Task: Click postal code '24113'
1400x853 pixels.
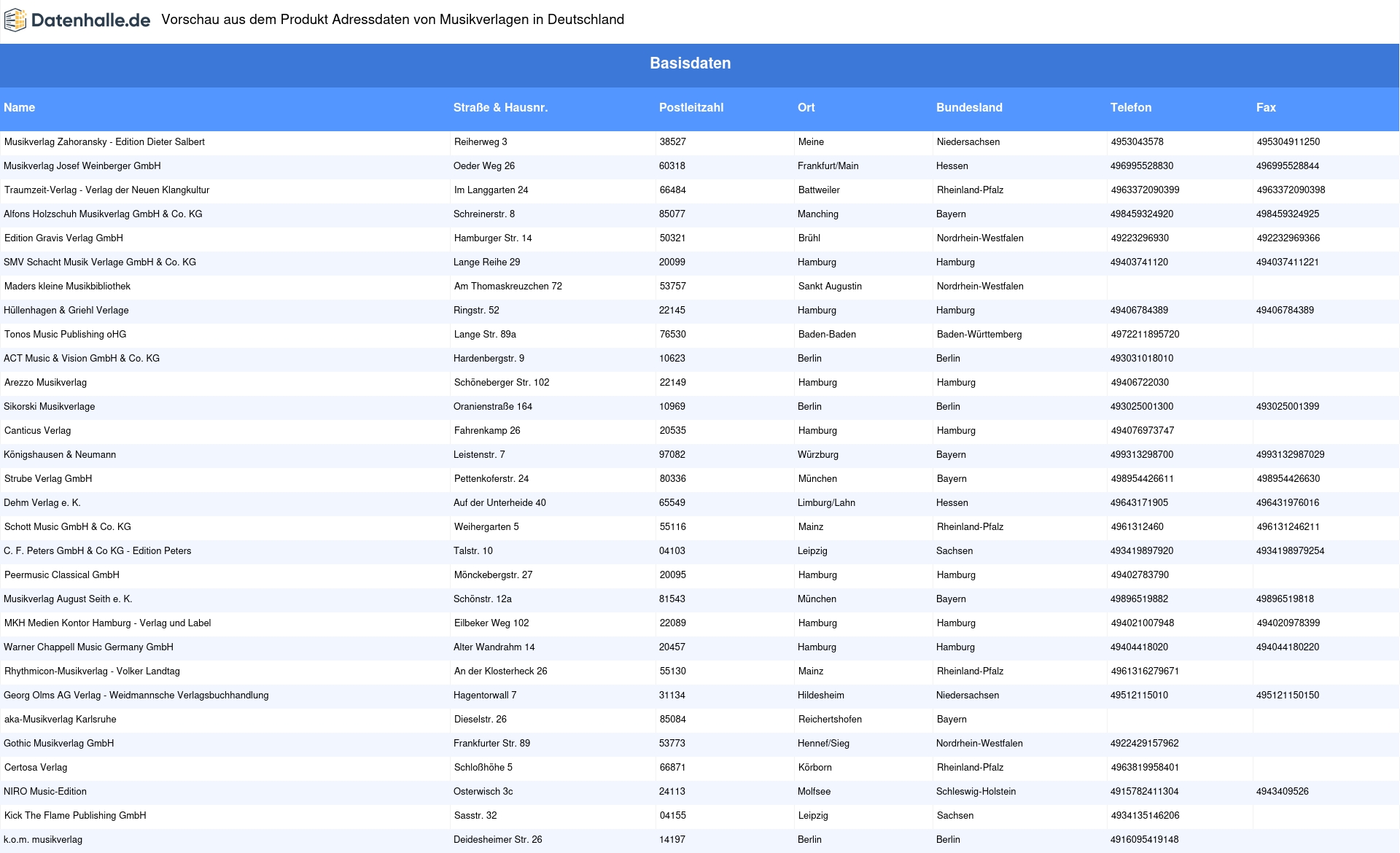Action: click(672, 792)
